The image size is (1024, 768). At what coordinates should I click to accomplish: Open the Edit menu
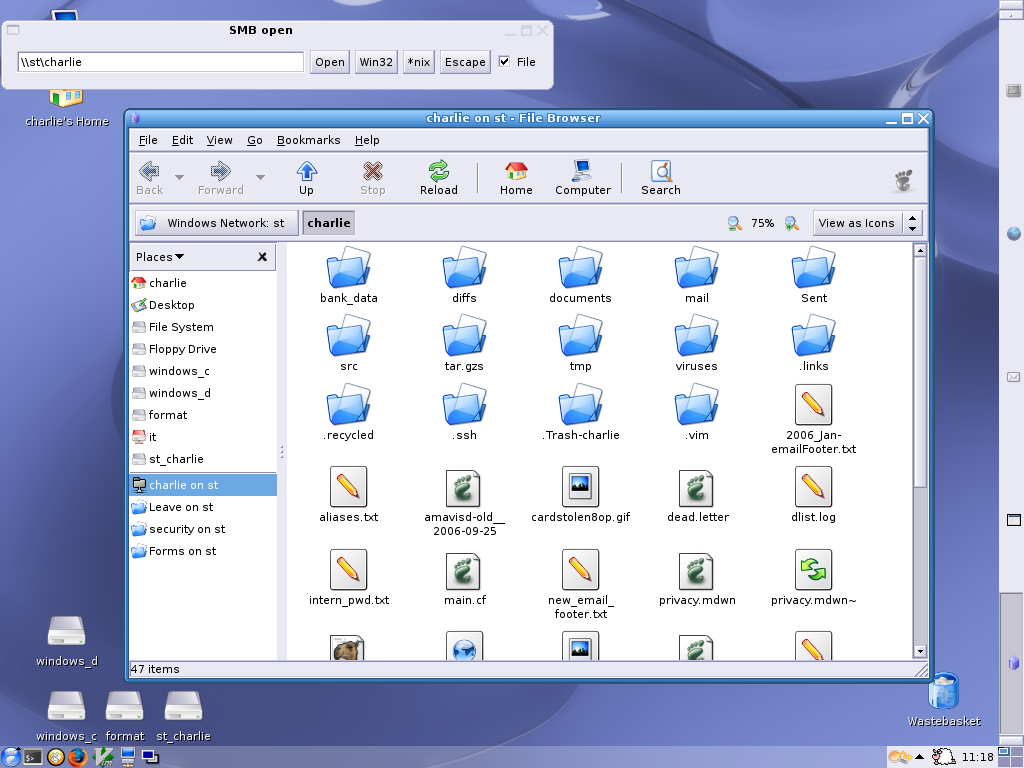pyautogui.click(x=182, y=140)
